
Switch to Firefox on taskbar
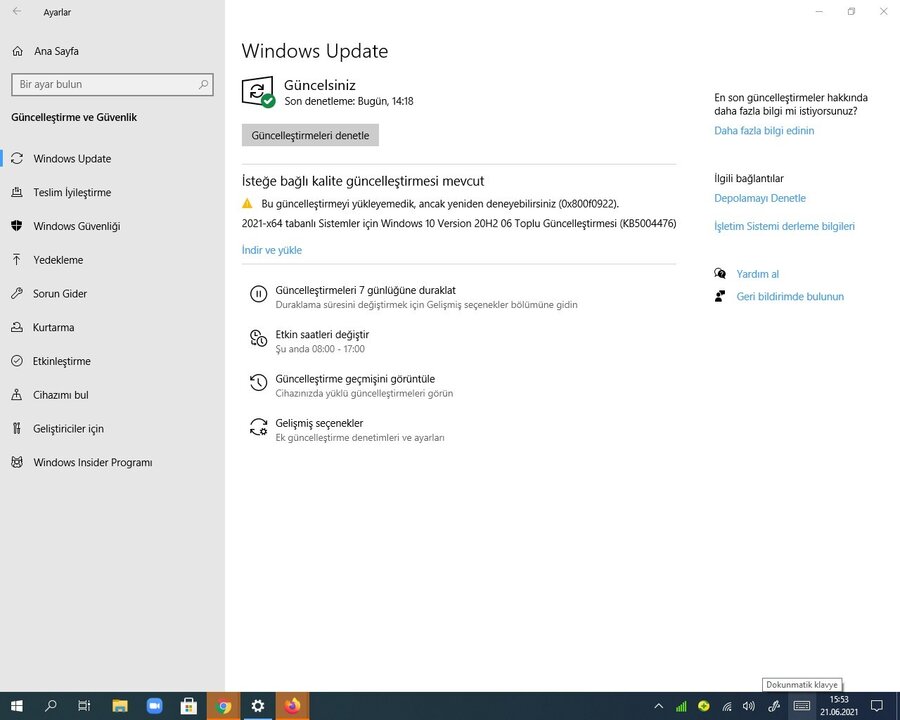click(293, 706)
